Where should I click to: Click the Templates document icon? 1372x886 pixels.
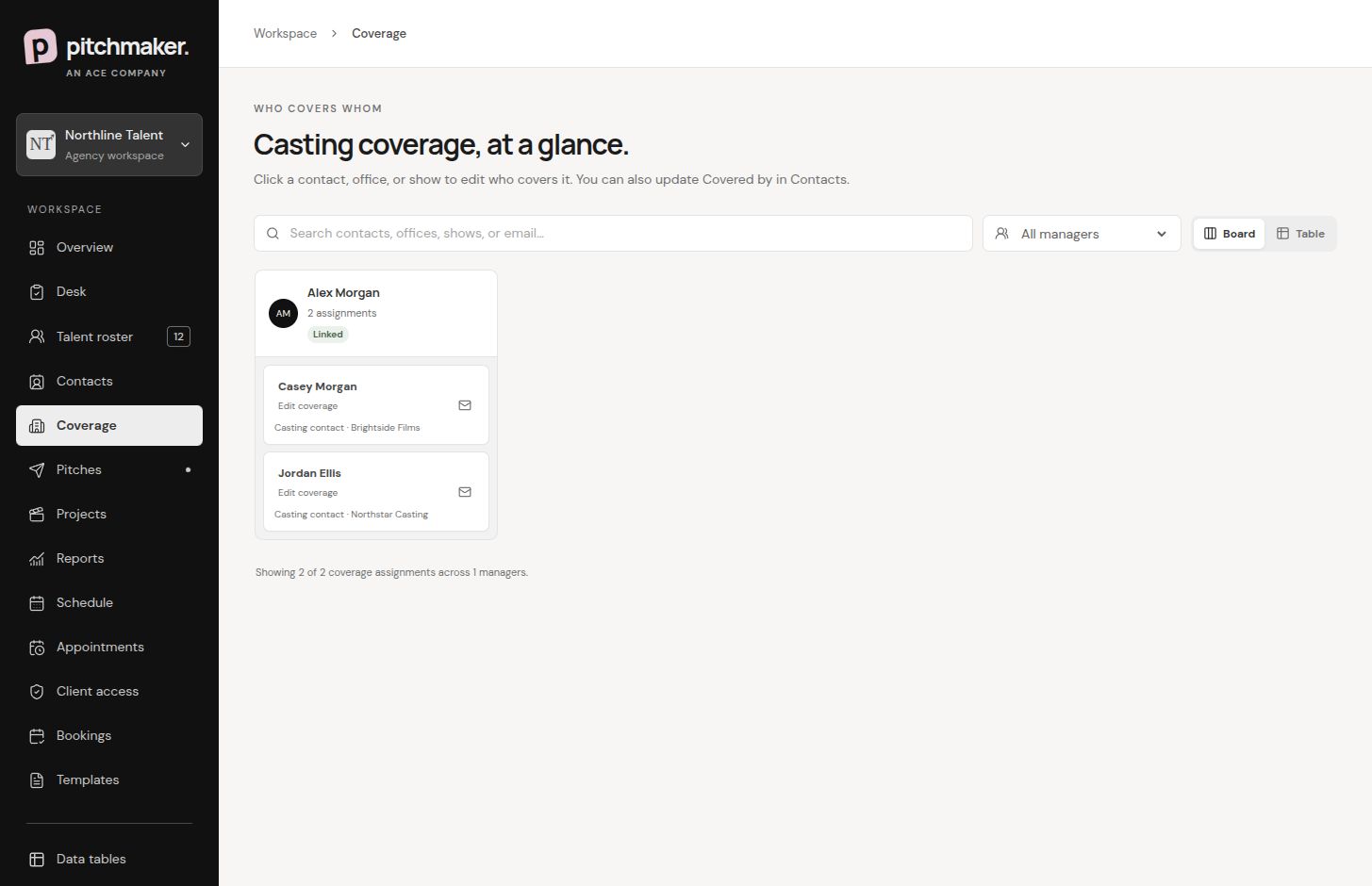pos(37,780)
